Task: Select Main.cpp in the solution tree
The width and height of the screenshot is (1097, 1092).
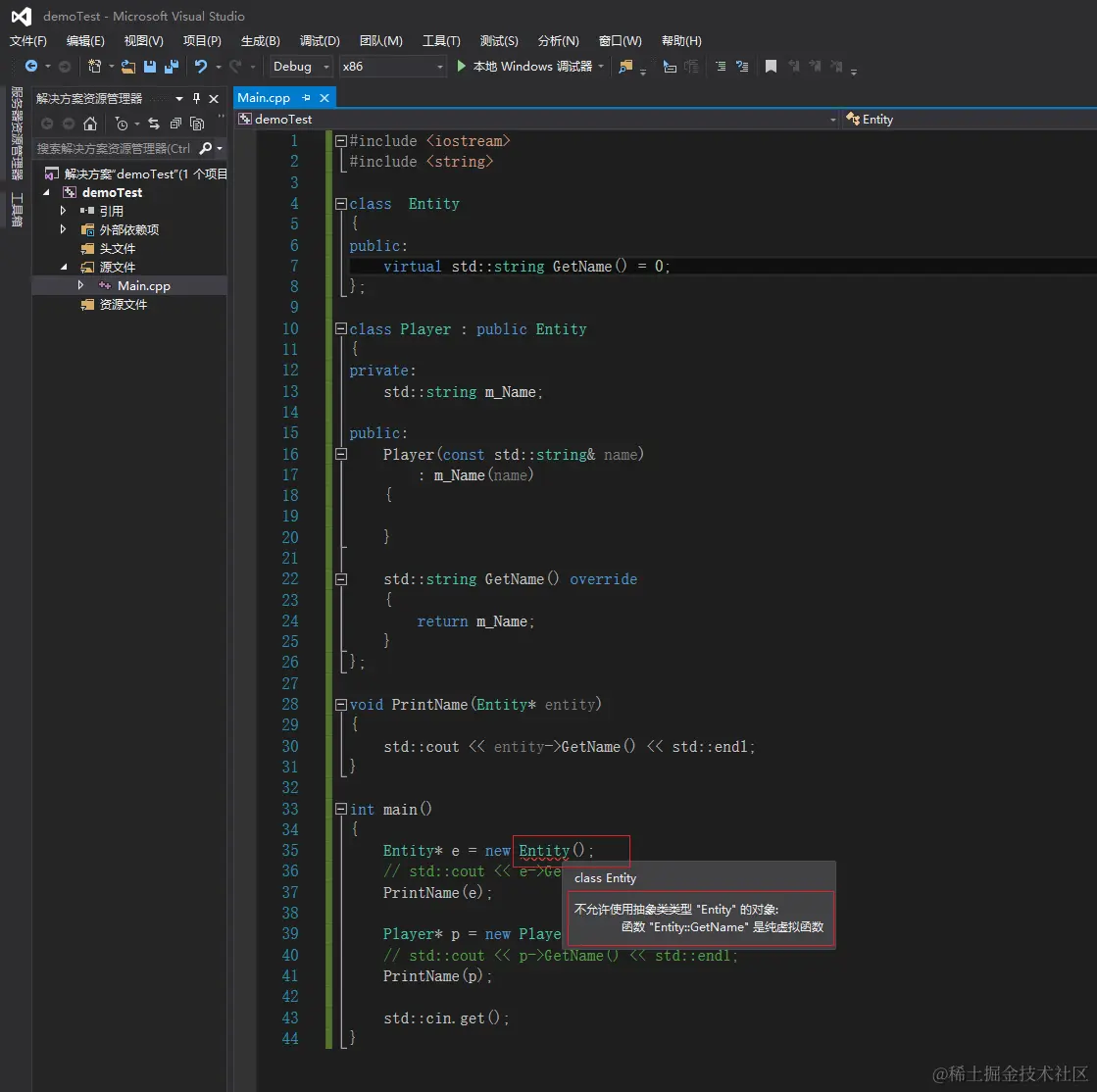Action: tap(143, 285)
